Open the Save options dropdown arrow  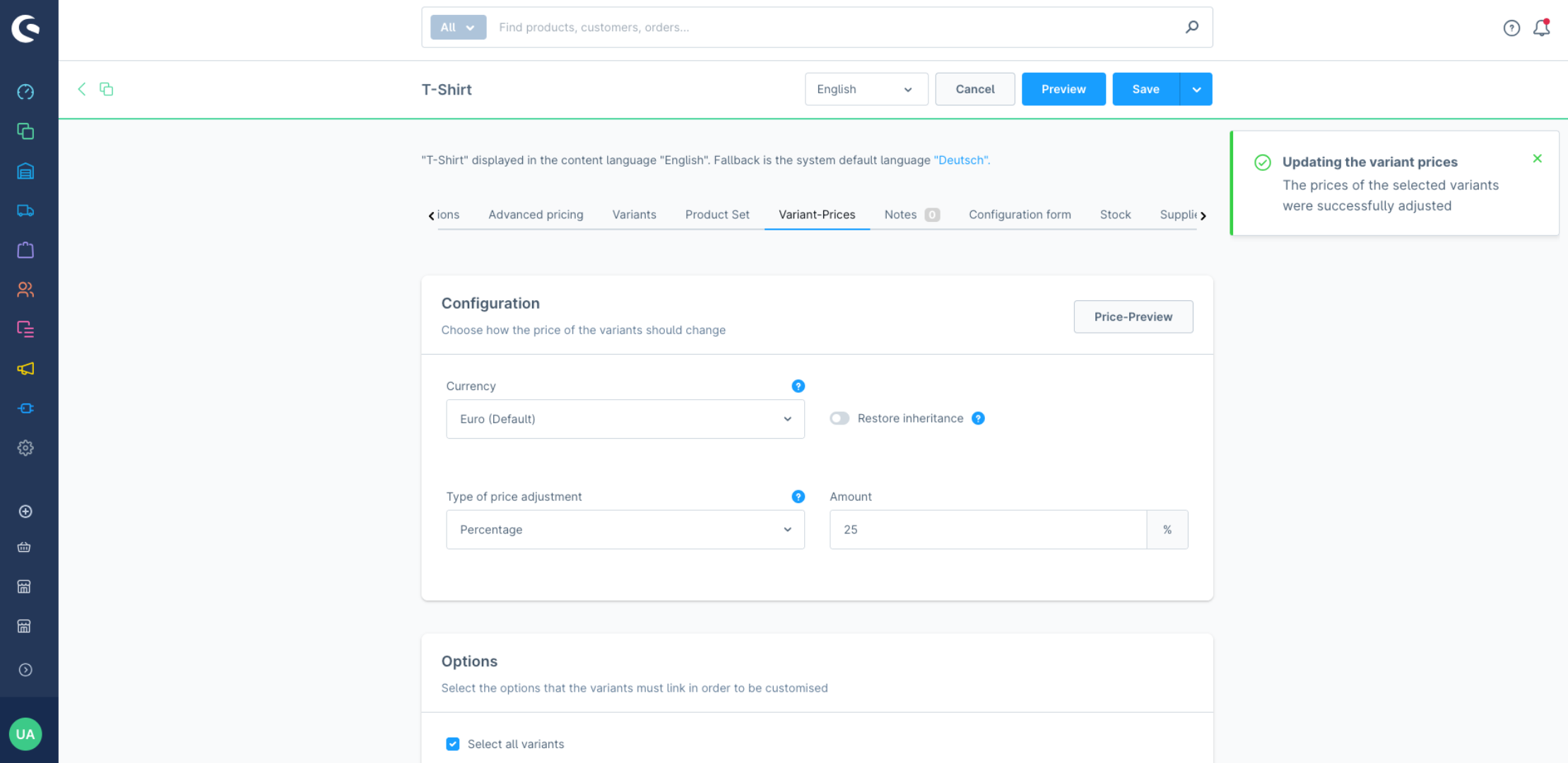1196,89
